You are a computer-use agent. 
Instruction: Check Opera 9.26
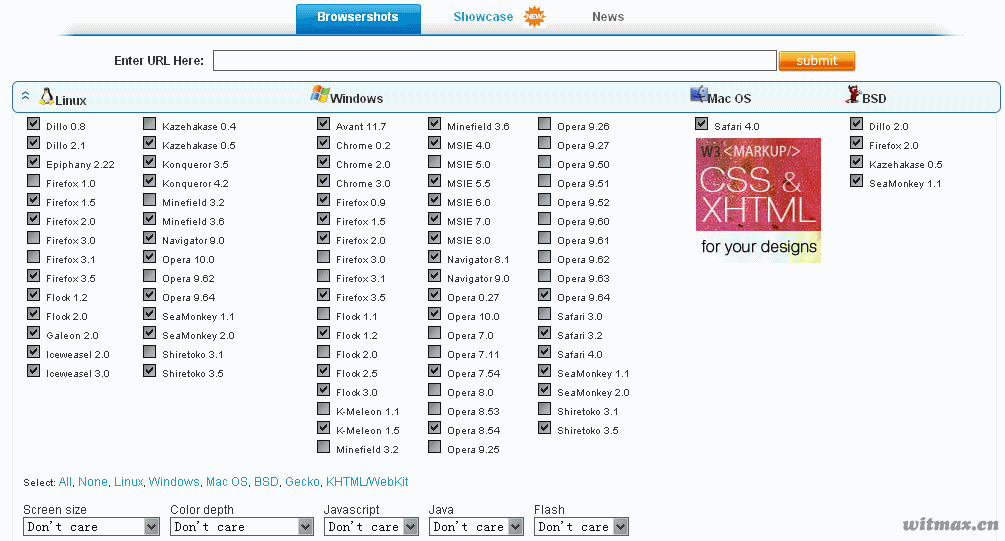[x=544, y=123]
